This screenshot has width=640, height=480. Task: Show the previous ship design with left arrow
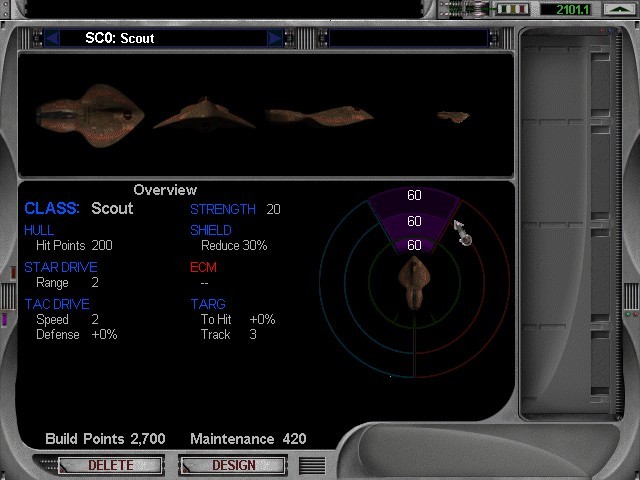[52, 38]
